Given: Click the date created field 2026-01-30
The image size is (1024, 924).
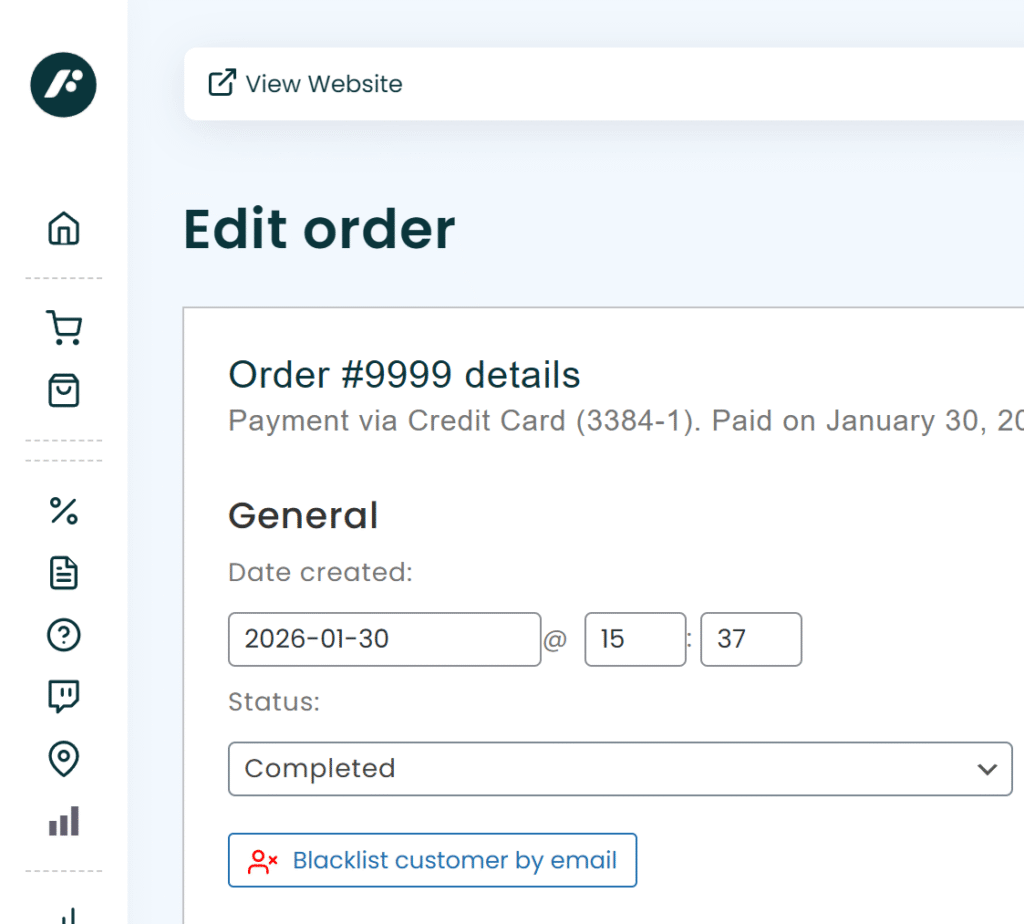Looking at the screenshot, I should coord(384,639).
